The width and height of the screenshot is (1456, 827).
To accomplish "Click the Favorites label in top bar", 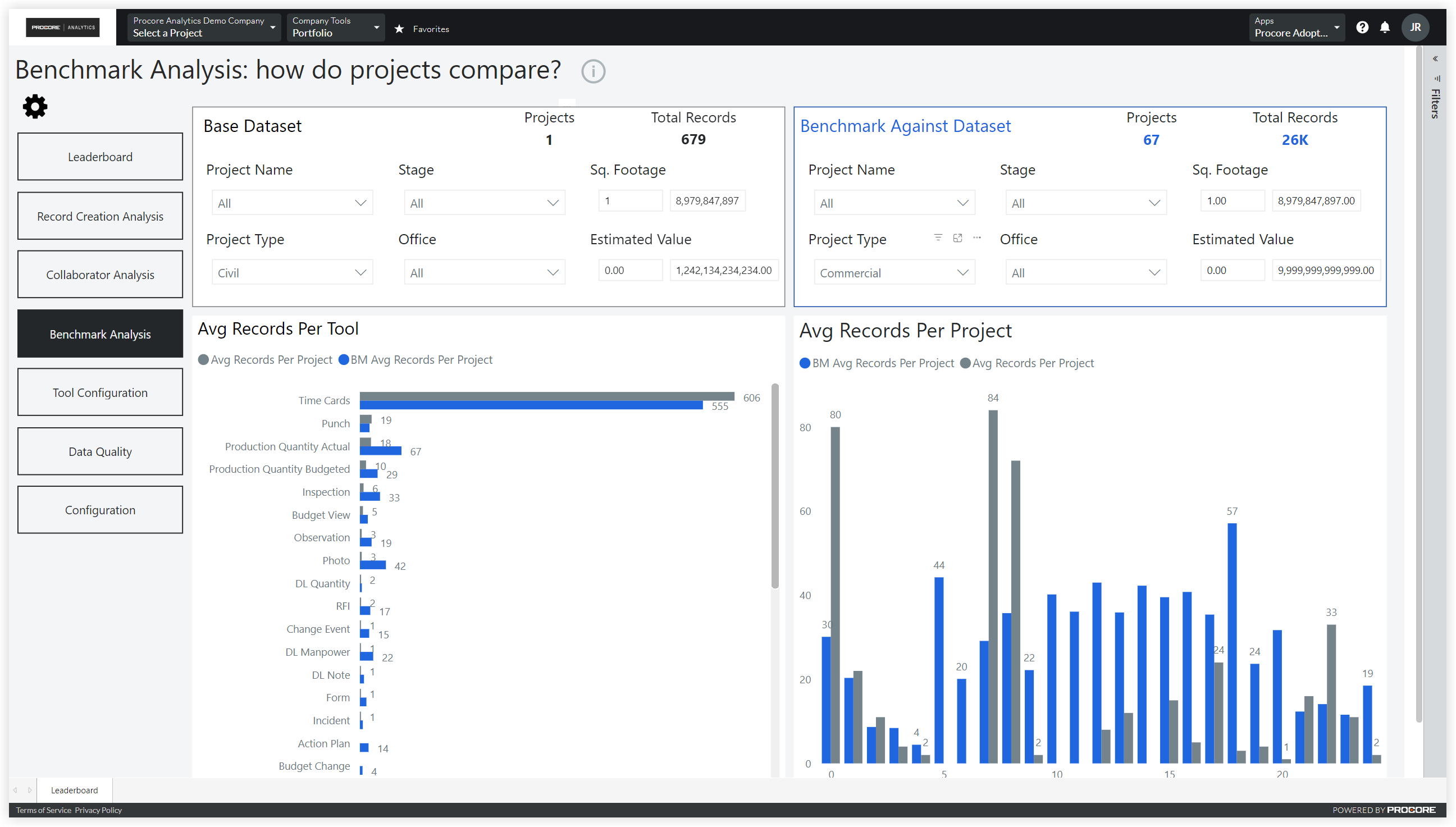I will pyautogui.click(x=431, y=29).
